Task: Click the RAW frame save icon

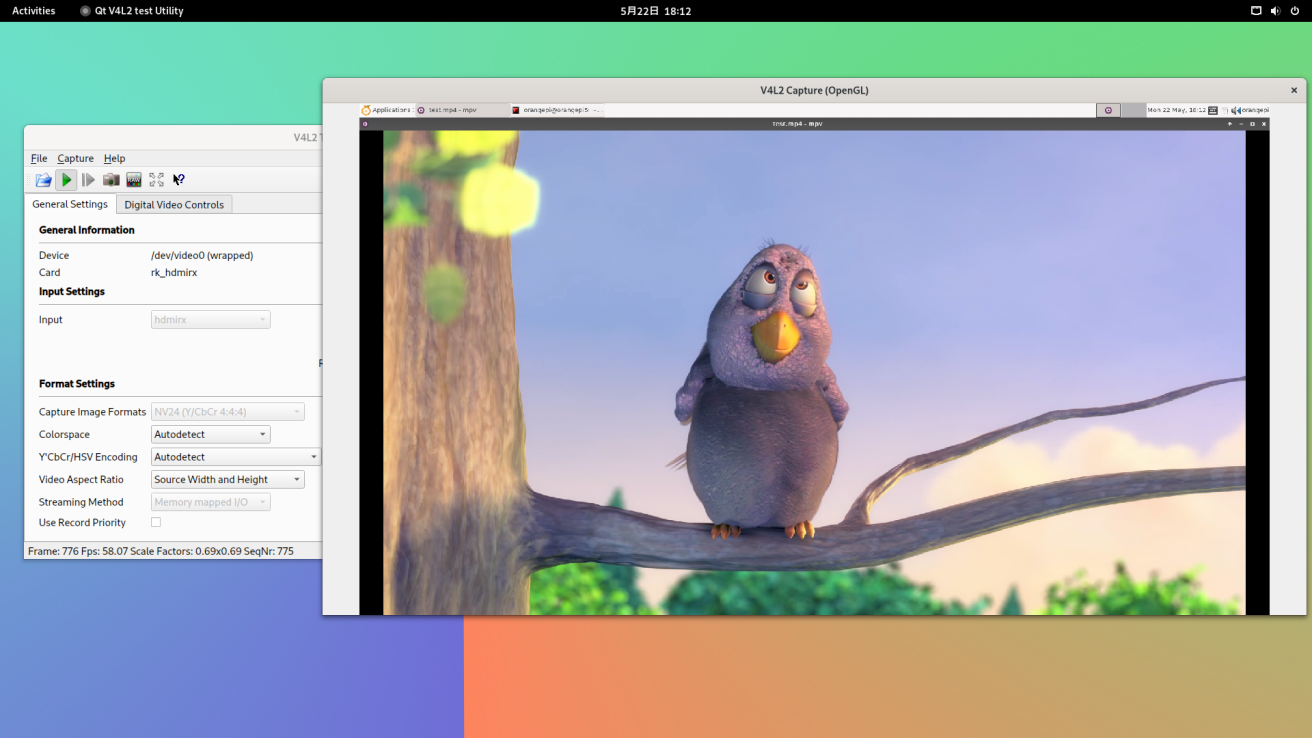Action: point(134,180)
